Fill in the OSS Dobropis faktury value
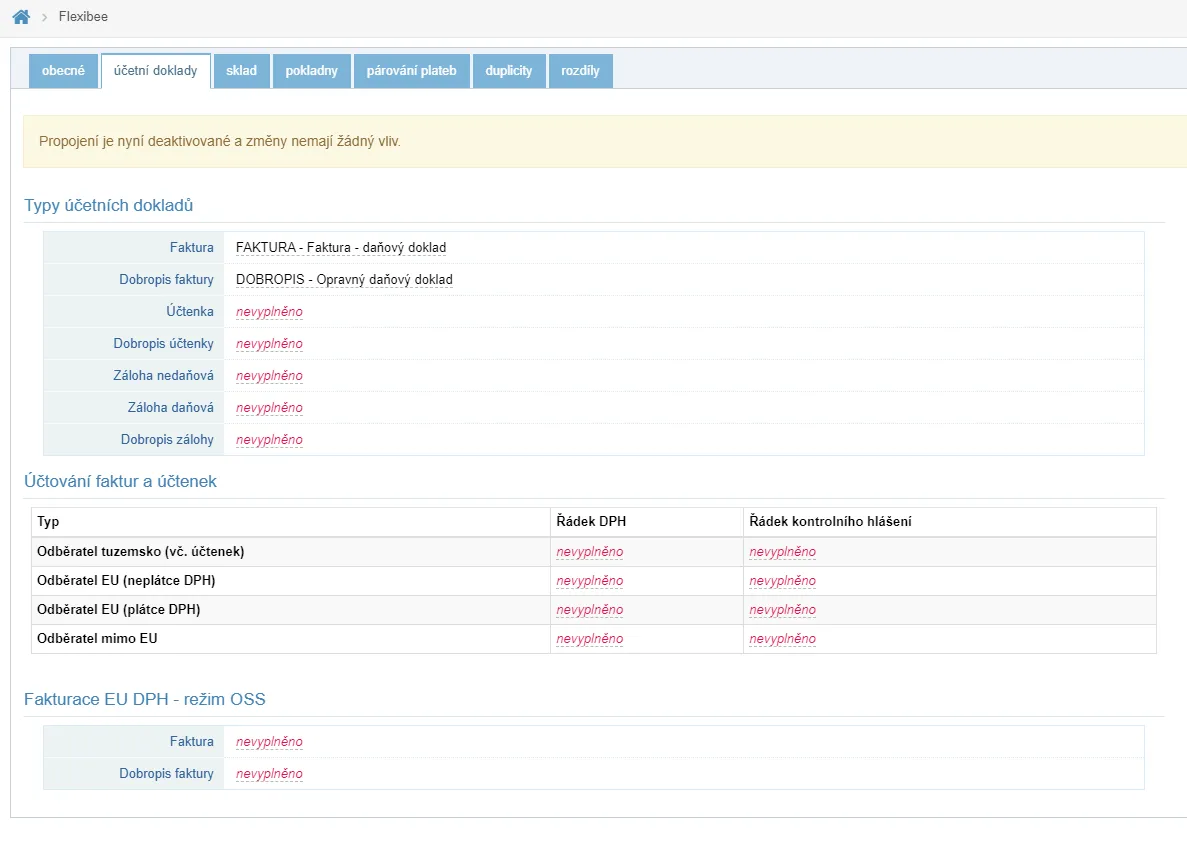The image size is (1187, 862). (269, 773)
